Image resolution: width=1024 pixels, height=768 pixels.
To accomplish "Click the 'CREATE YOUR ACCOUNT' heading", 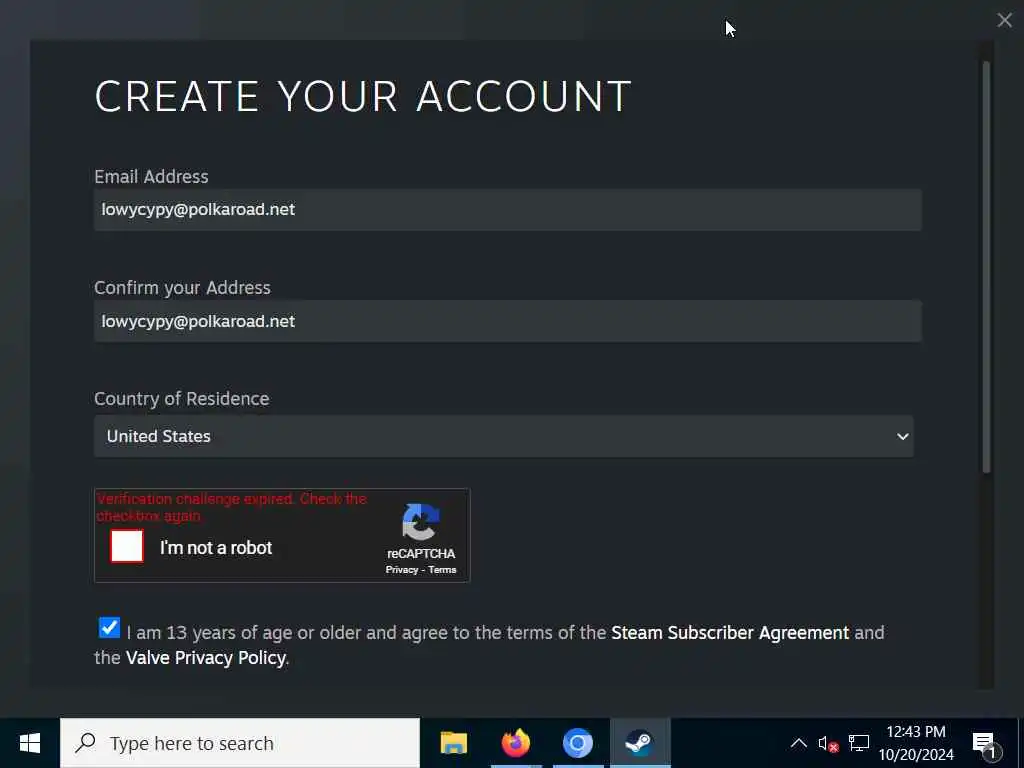I will click(363, 97).
